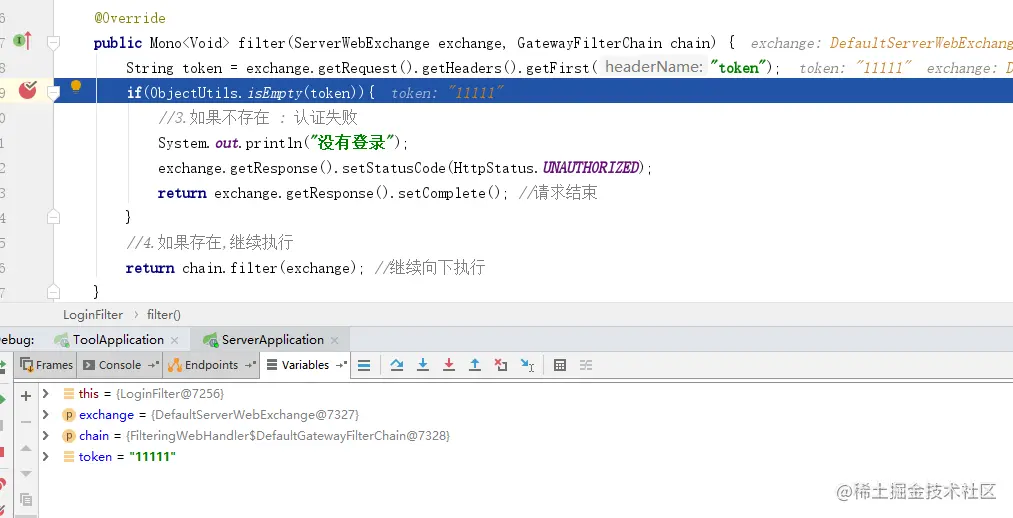Image resolution: width=1013 pixels, height=518 pixels.
Task: Click the pin arrow next to Console tab
Action: point(154,365)
